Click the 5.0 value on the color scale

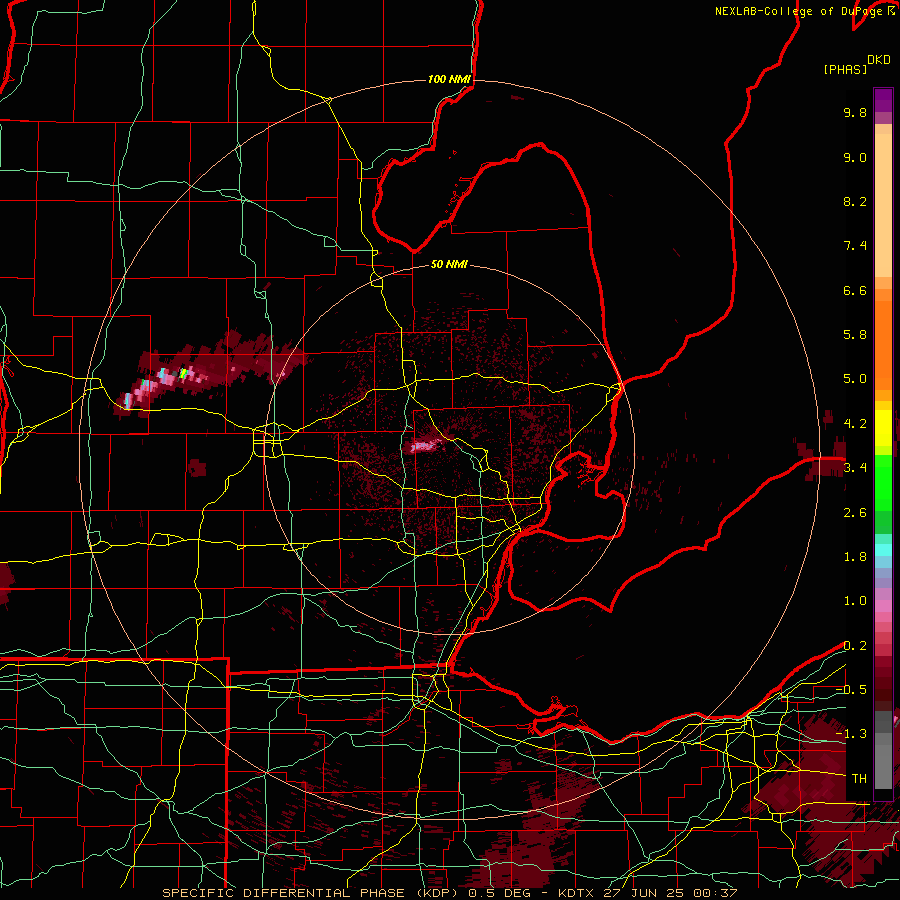click(855, 379)
